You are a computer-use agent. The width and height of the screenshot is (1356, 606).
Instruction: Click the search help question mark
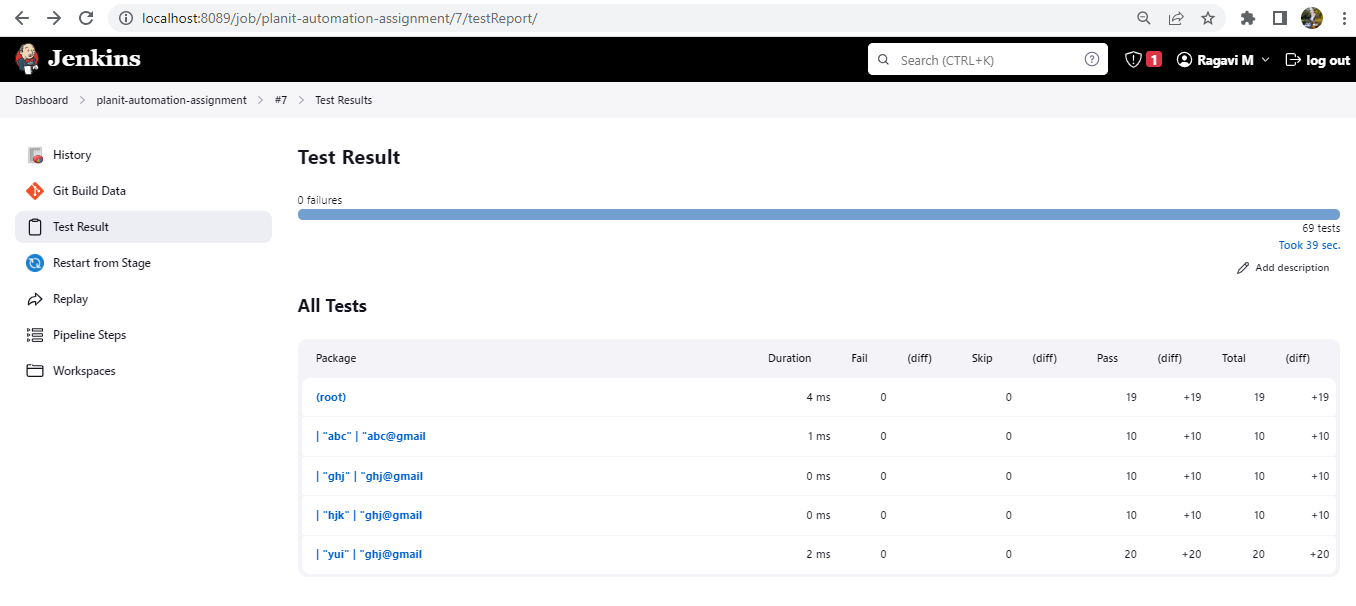pyautogui.click(x=1091, y=59)
